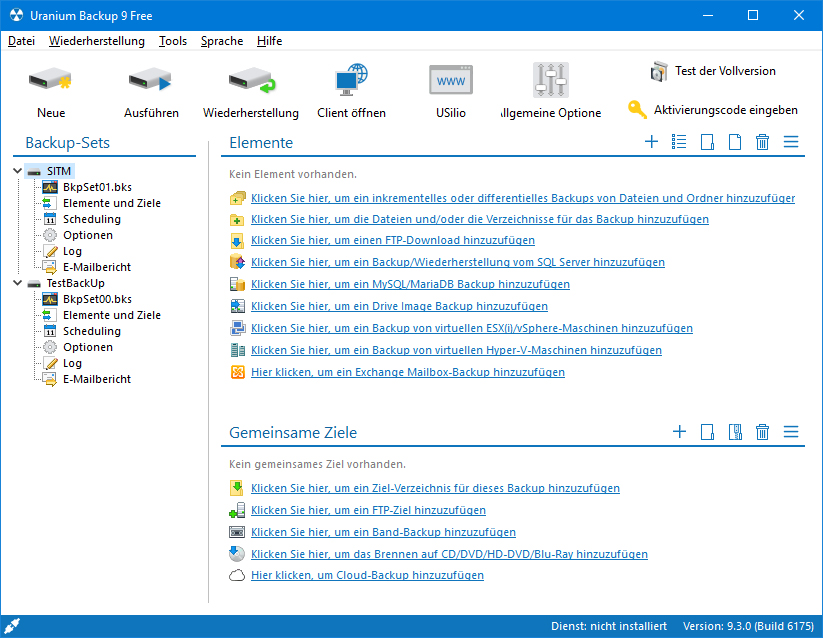Open the Tools menu

pyautogui.click(x=173, y=41)
